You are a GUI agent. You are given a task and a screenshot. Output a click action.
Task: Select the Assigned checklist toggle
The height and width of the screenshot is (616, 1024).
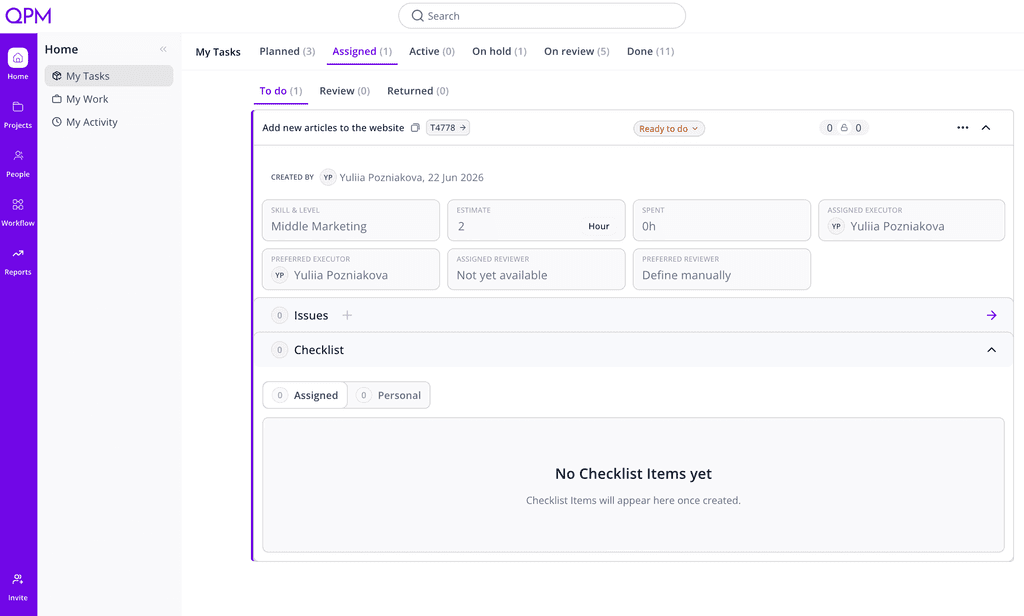click(305, 395)
